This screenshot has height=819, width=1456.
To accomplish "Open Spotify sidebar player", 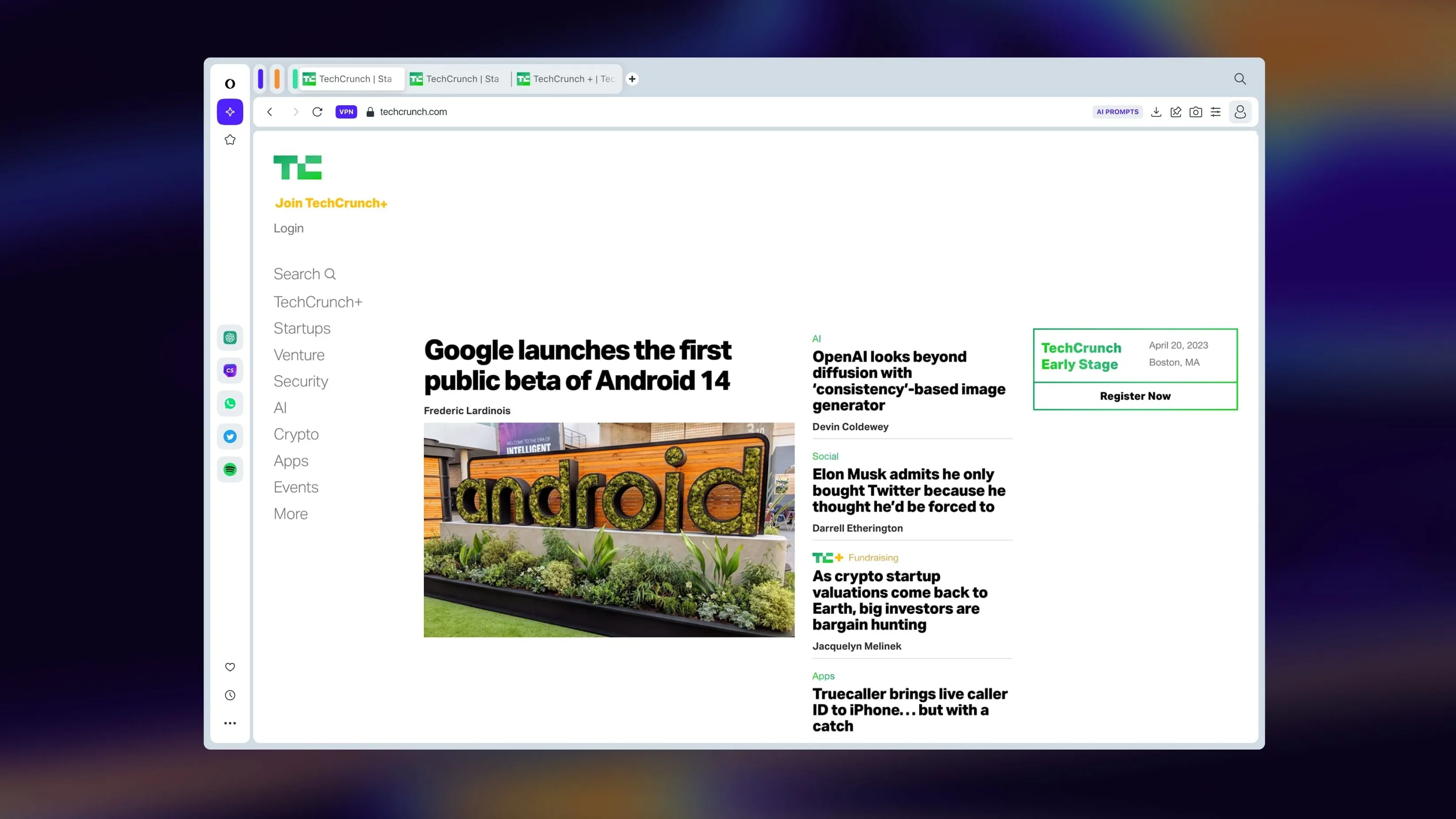I will point(230,469).
